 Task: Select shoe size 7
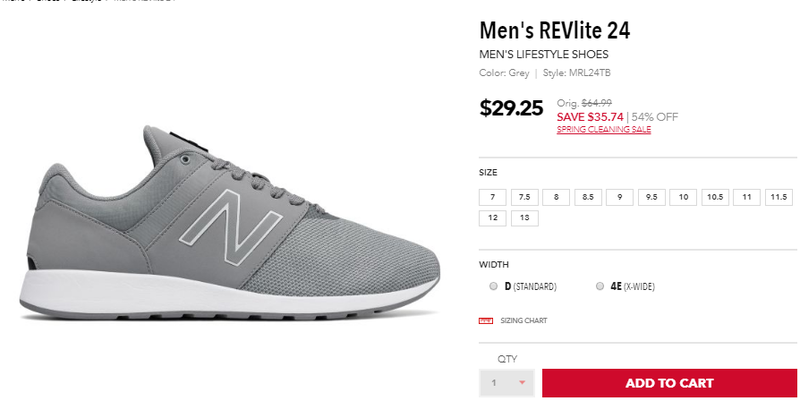493,197
